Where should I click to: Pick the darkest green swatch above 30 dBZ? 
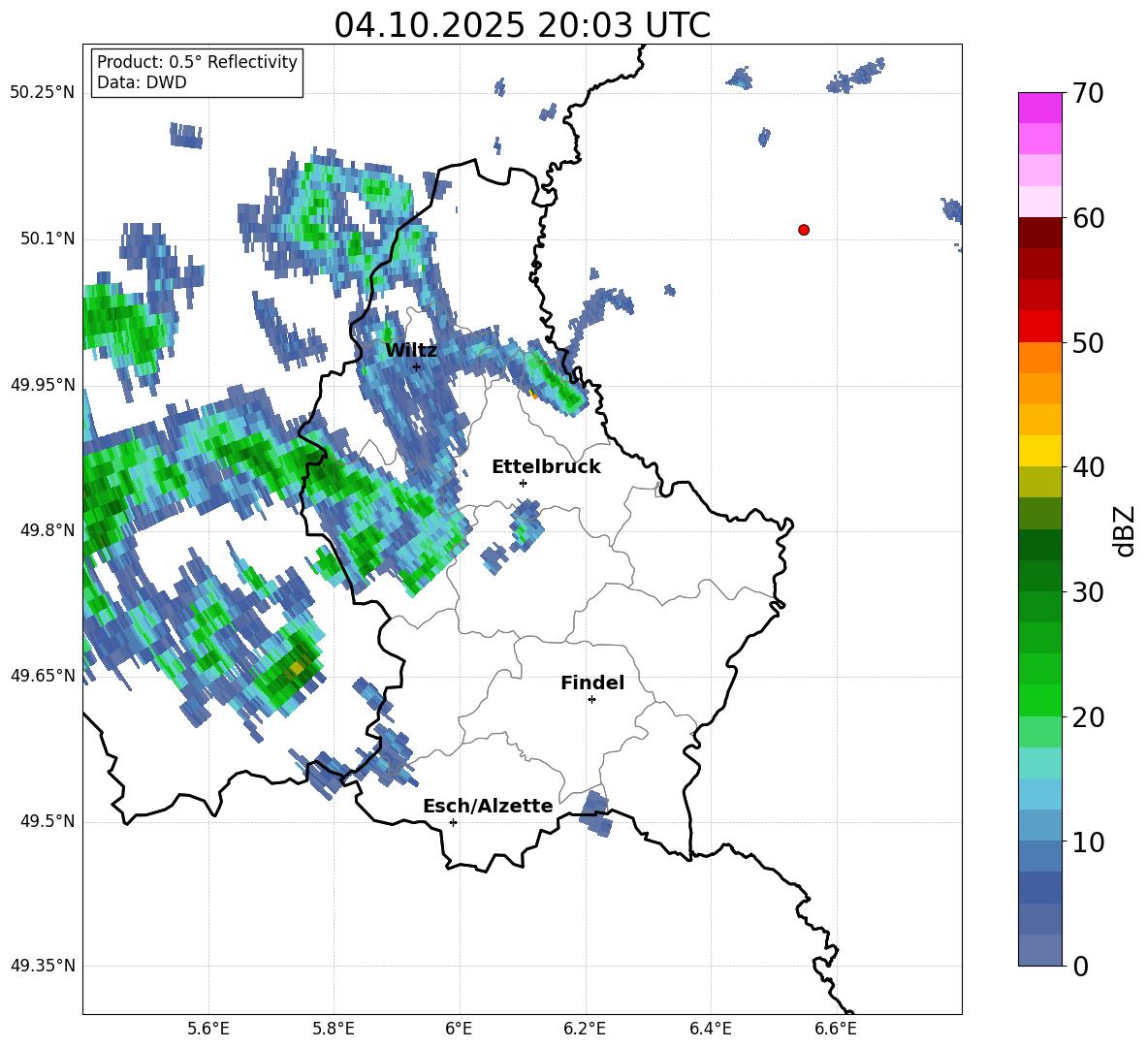pyautogui.click(x=1039, y=545)
